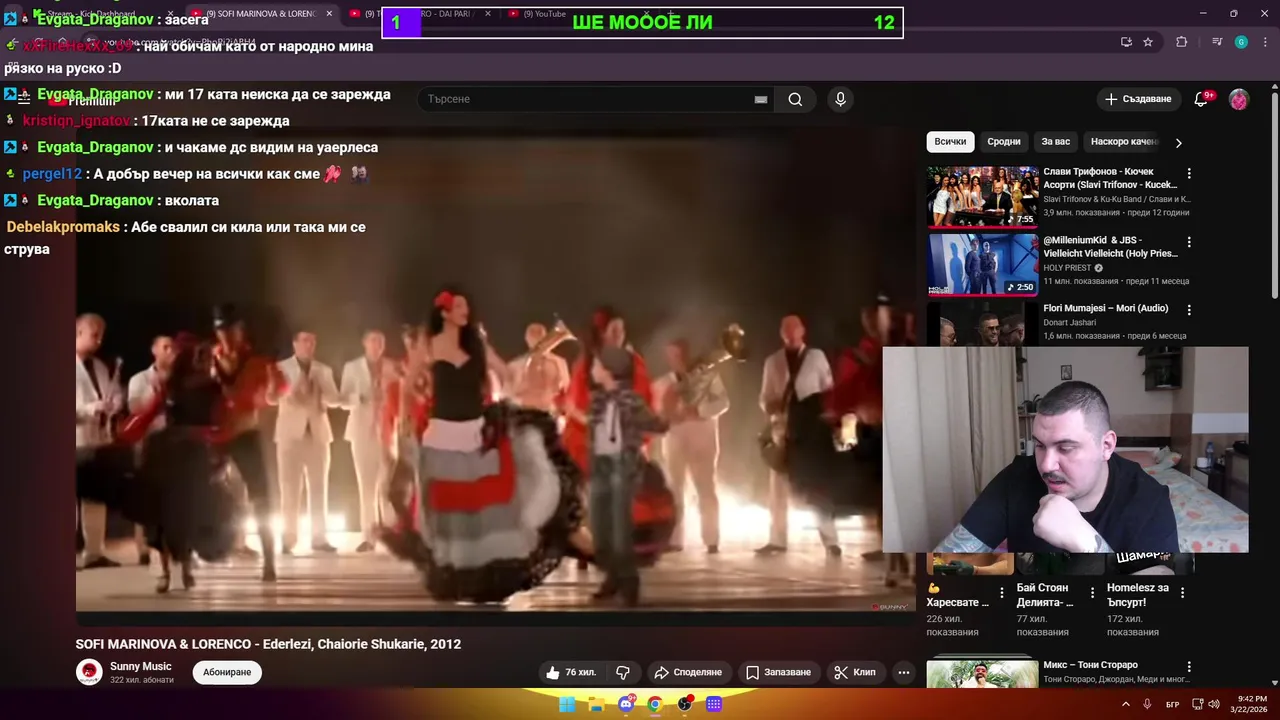Open Google Chrome from the taskbar

[x=655, y=704]
